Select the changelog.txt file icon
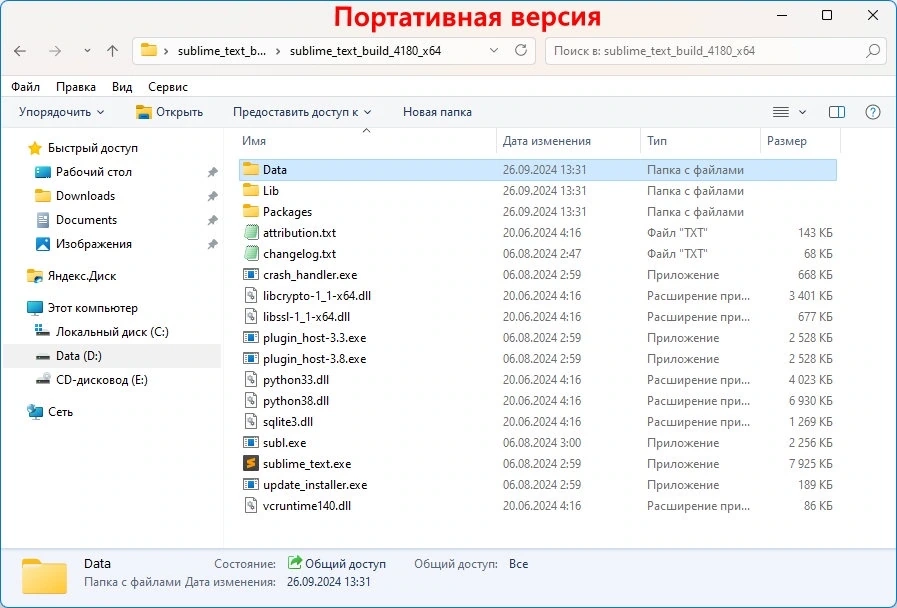 (x=251, y=253)
